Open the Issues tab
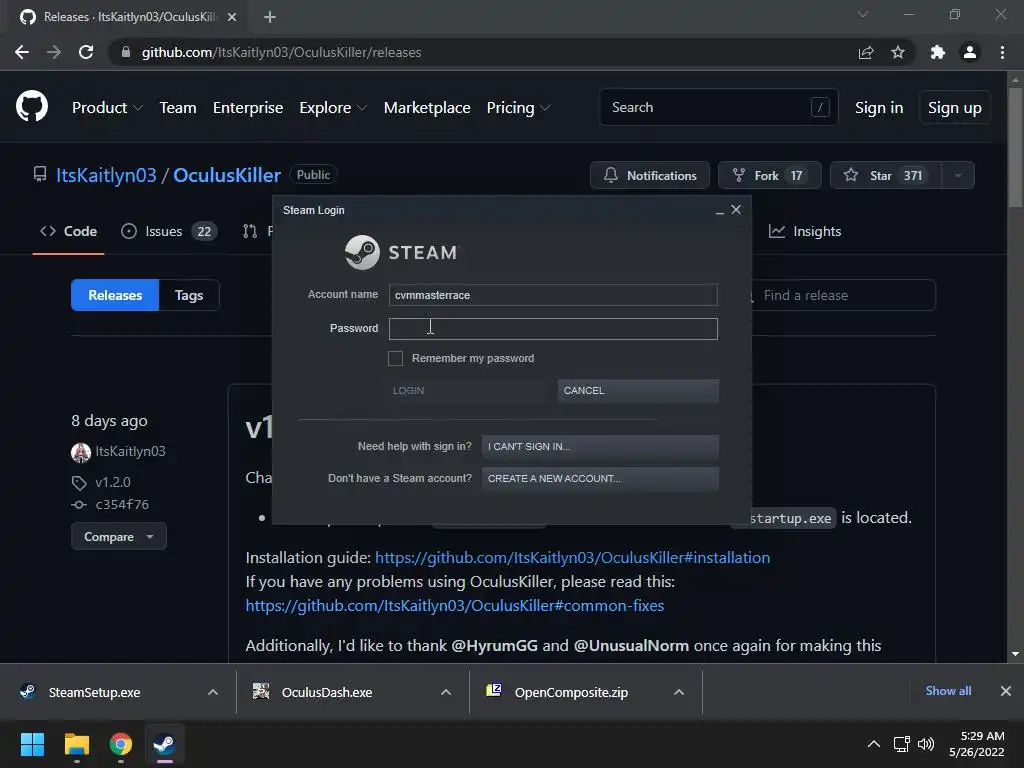This screenshot has height=768, width=1024. click(169, 231)
